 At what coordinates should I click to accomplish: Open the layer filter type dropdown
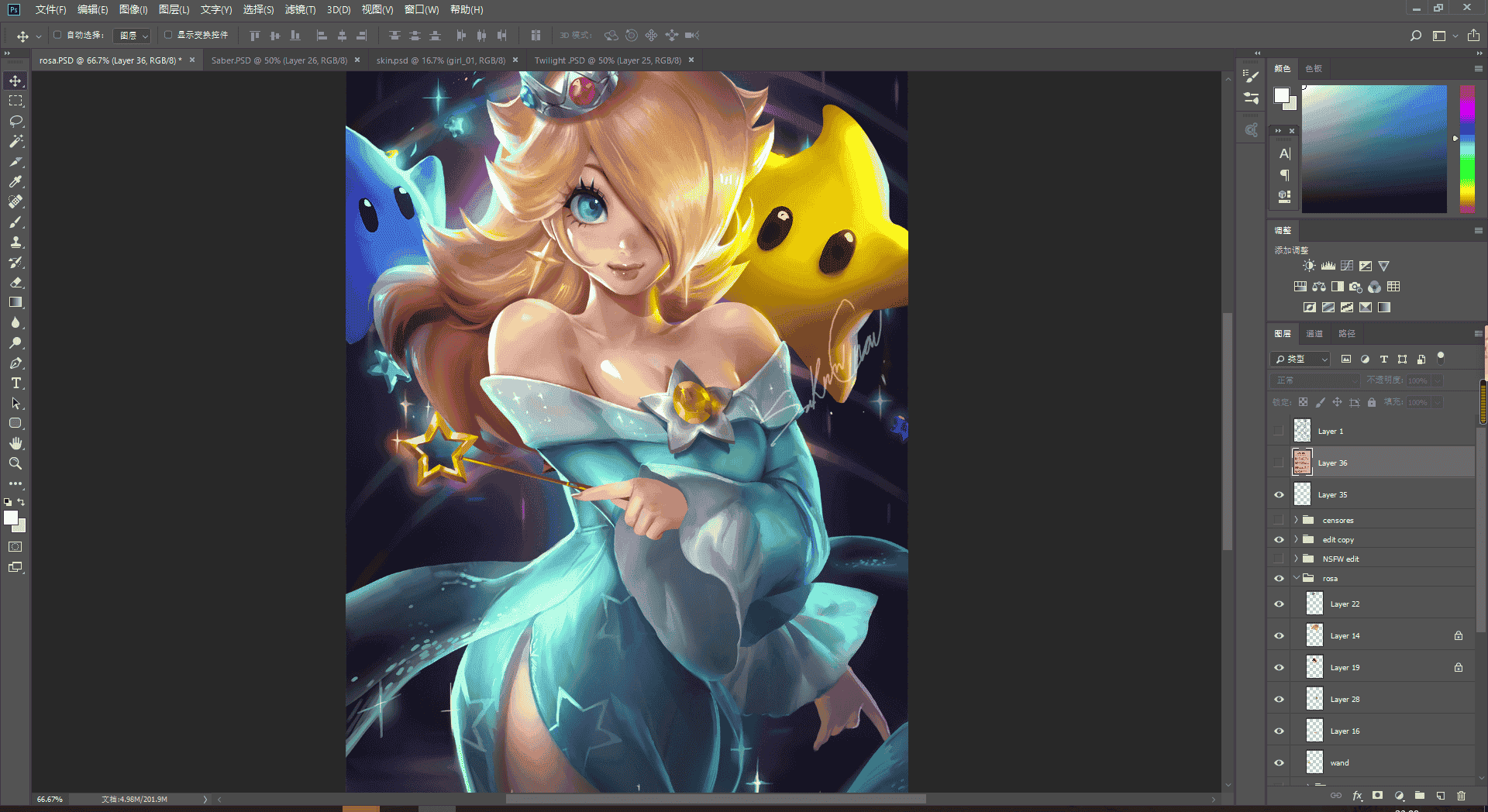pos(1300,360)
